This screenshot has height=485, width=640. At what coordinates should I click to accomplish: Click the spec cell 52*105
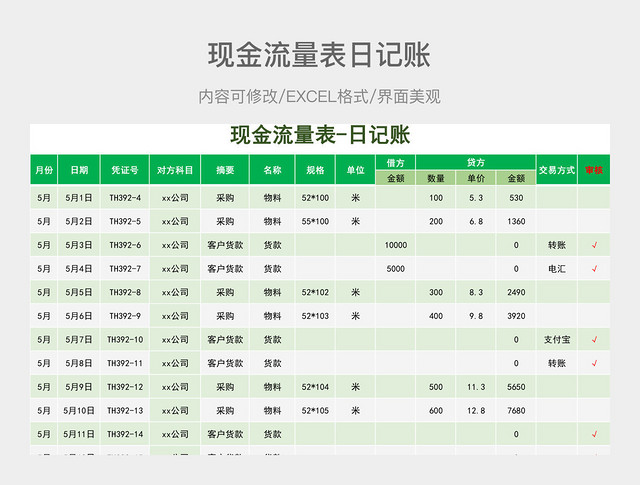click(x=315, y=411)
